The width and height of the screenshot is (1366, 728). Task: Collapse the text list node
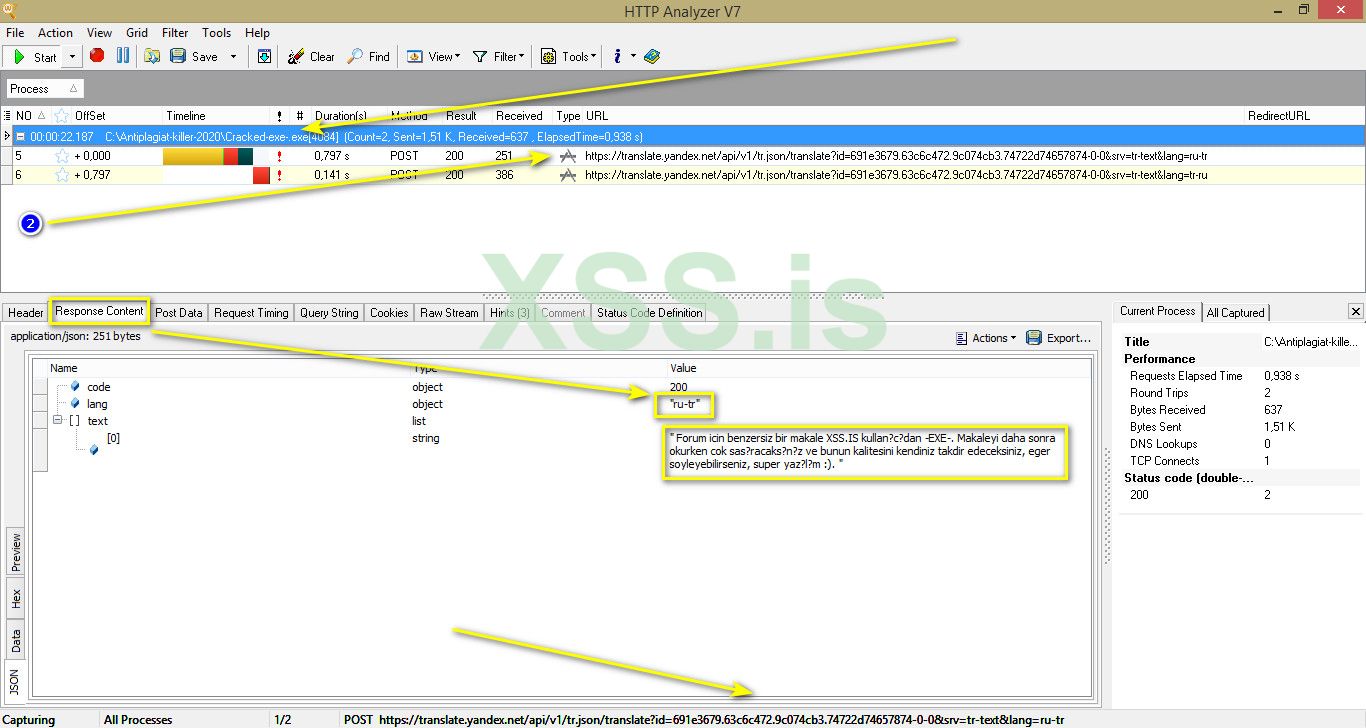pos(58,421)
